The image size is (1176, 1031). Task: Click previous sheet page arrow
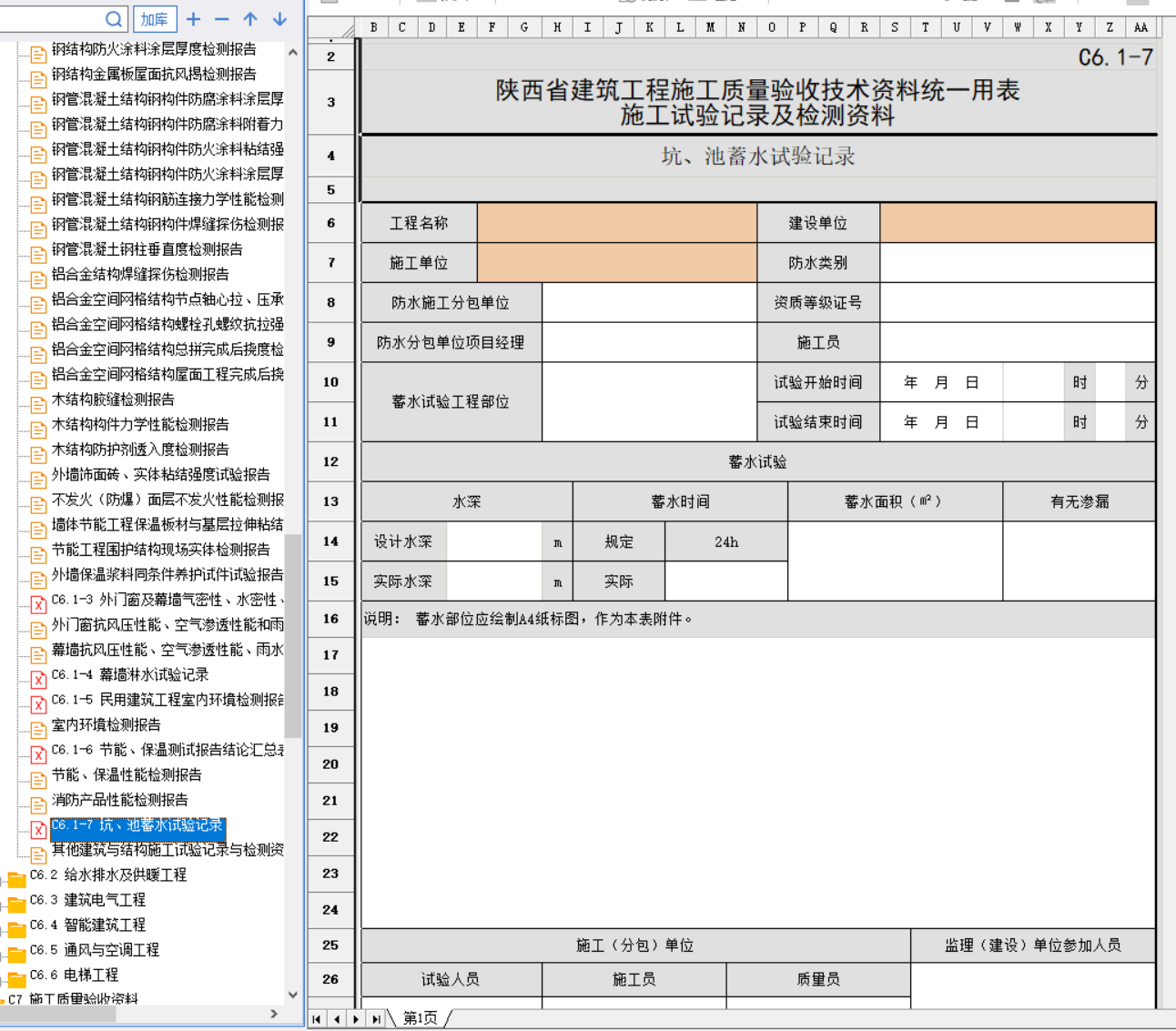click(337, 1019)
